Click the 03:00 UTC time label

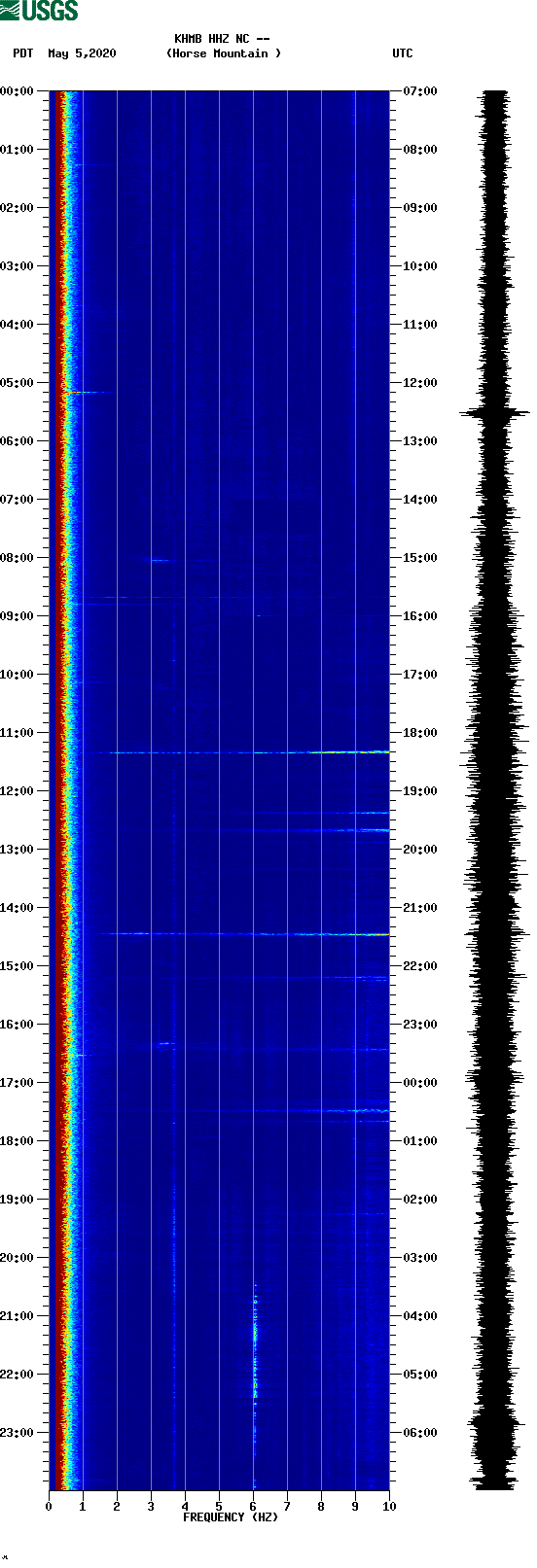(x=420, y=1258)
